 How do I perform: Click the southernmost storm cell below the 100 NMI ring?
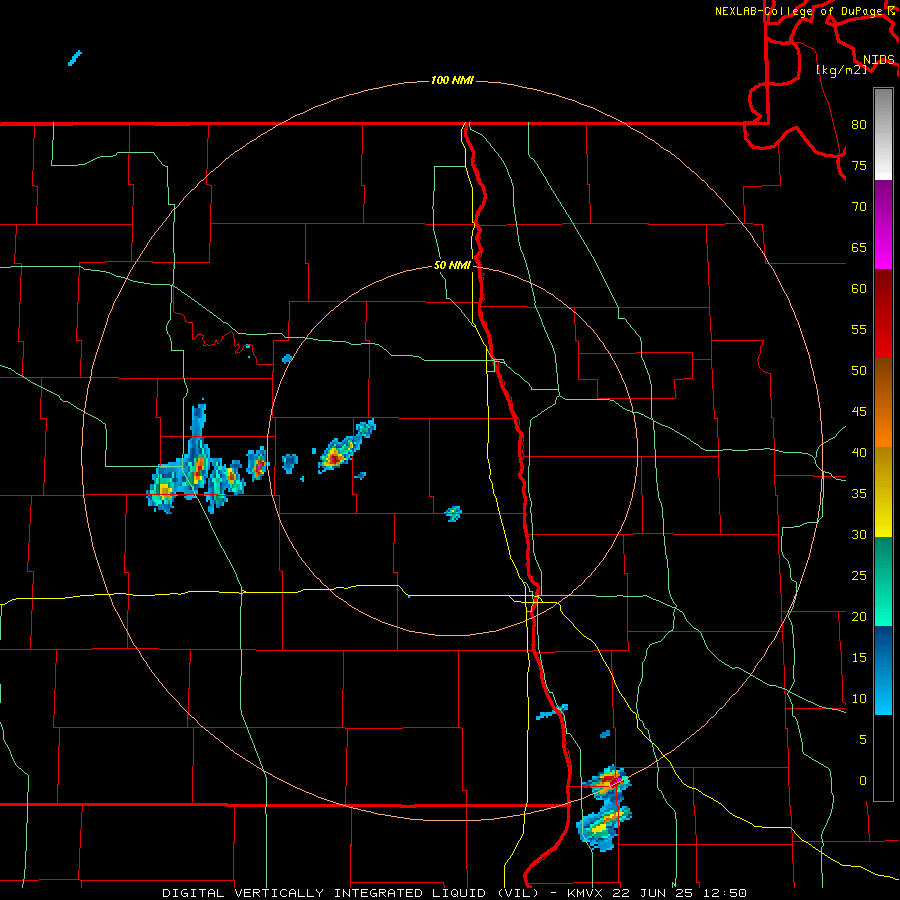604,827
